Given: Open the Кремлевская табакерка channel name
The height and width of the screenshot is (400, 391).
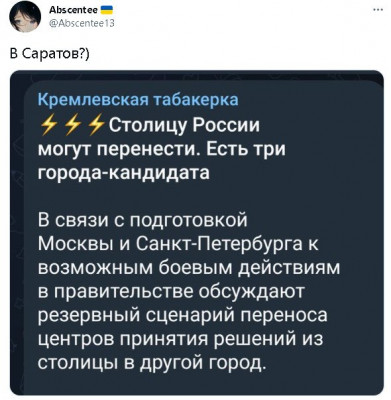Looking at the screenshot, I should pyautogui.click(x=138, y=100).
